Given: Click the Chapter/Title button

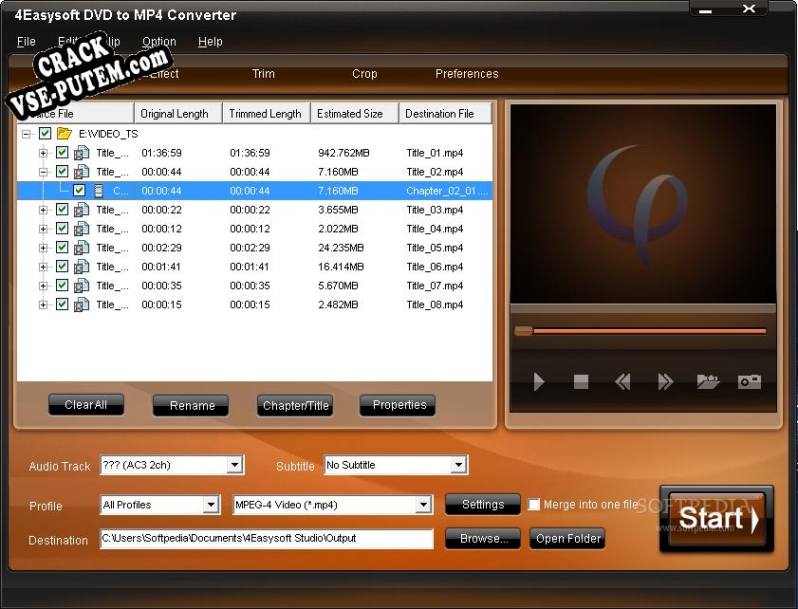Looking at the screenshot, I should click(x=295, y=405).
